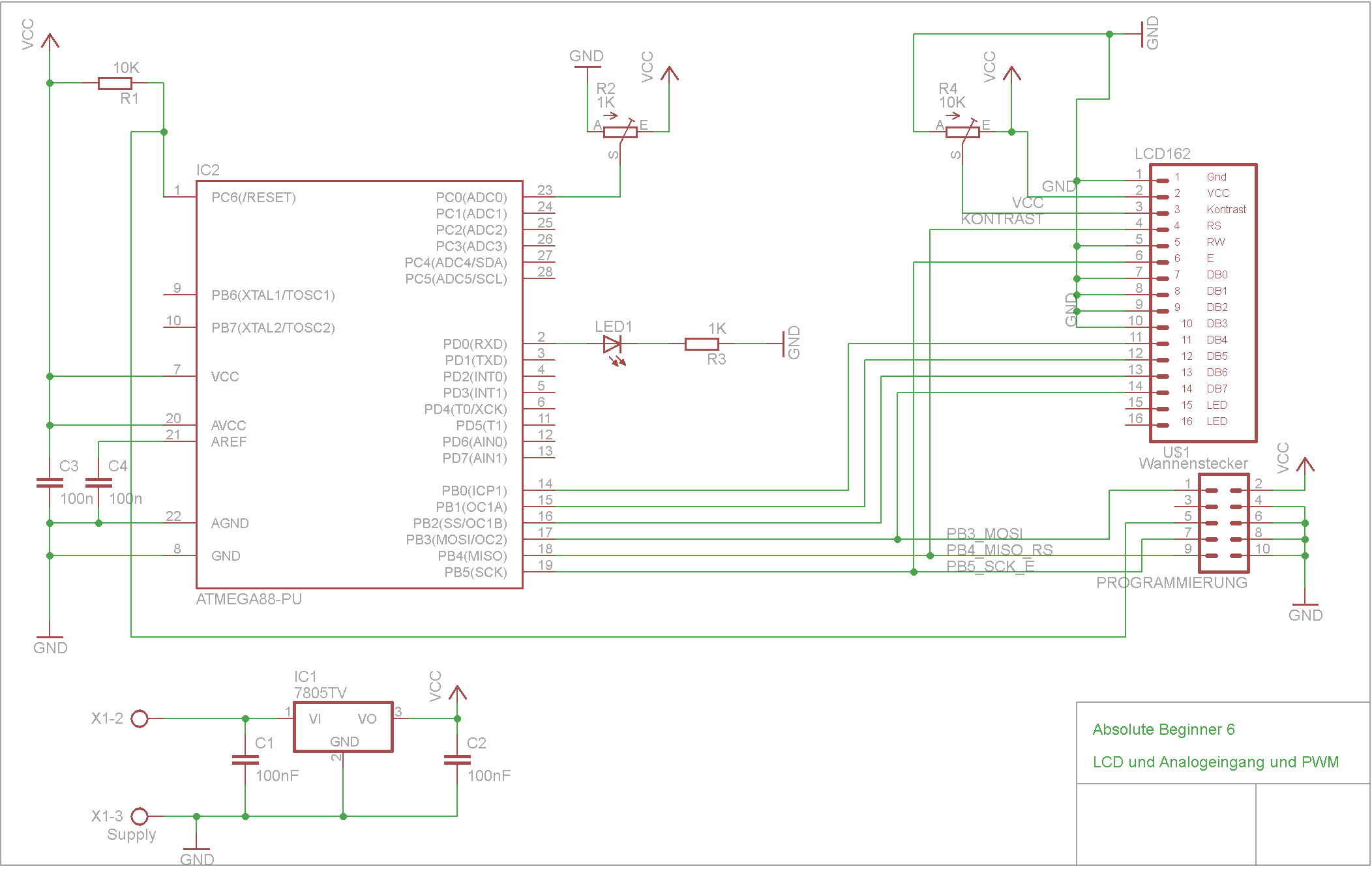Select resistor R1 10K symbol
The height and width of the screenshot is (871, 1372).
pyautogui.click(x=115, y=83)
